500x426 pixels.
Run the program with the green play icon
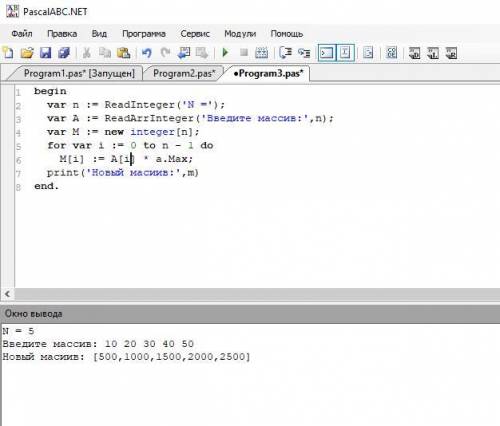[x=225, y=53]
